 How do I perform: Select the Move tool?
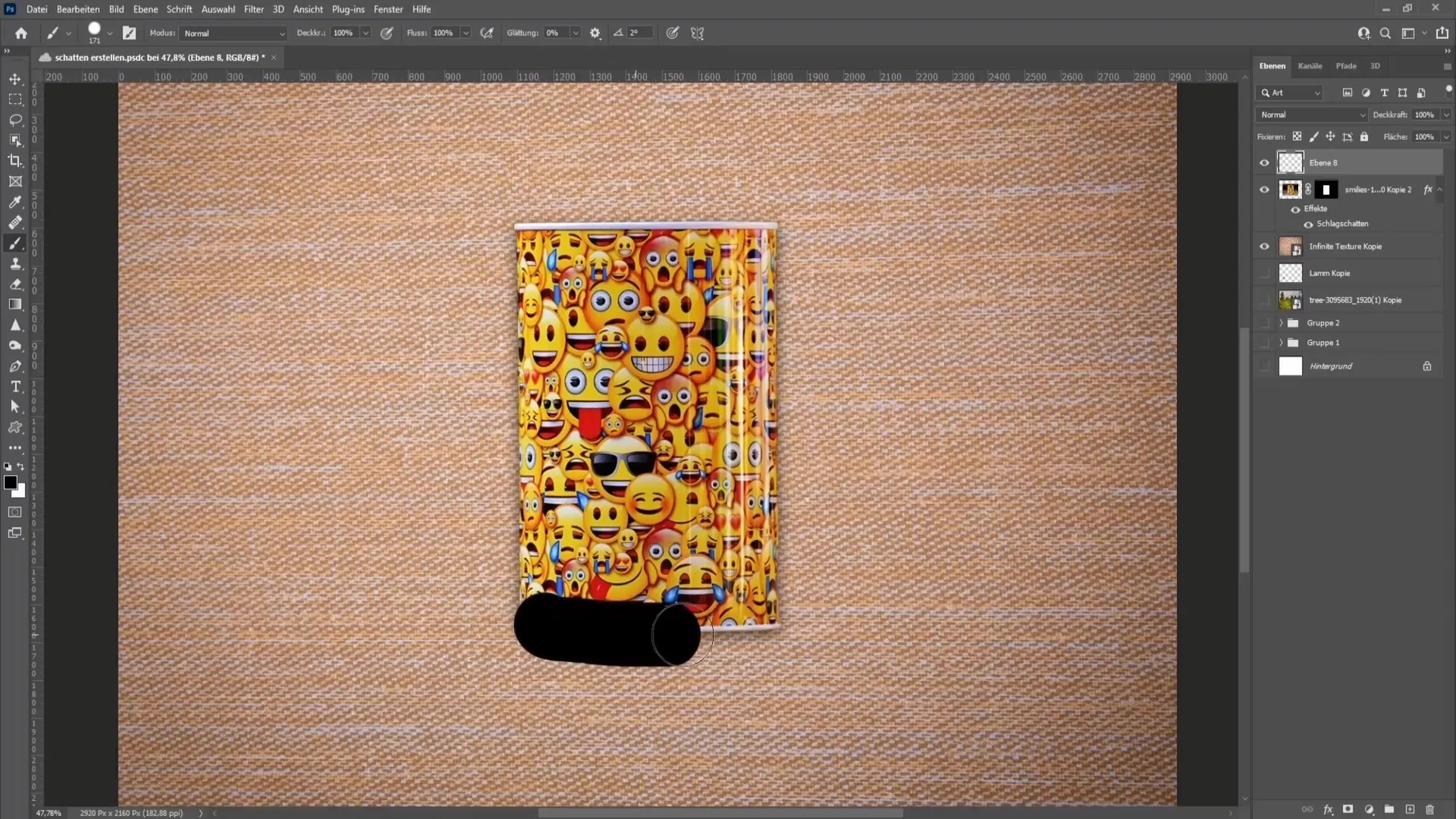(15, 78)
